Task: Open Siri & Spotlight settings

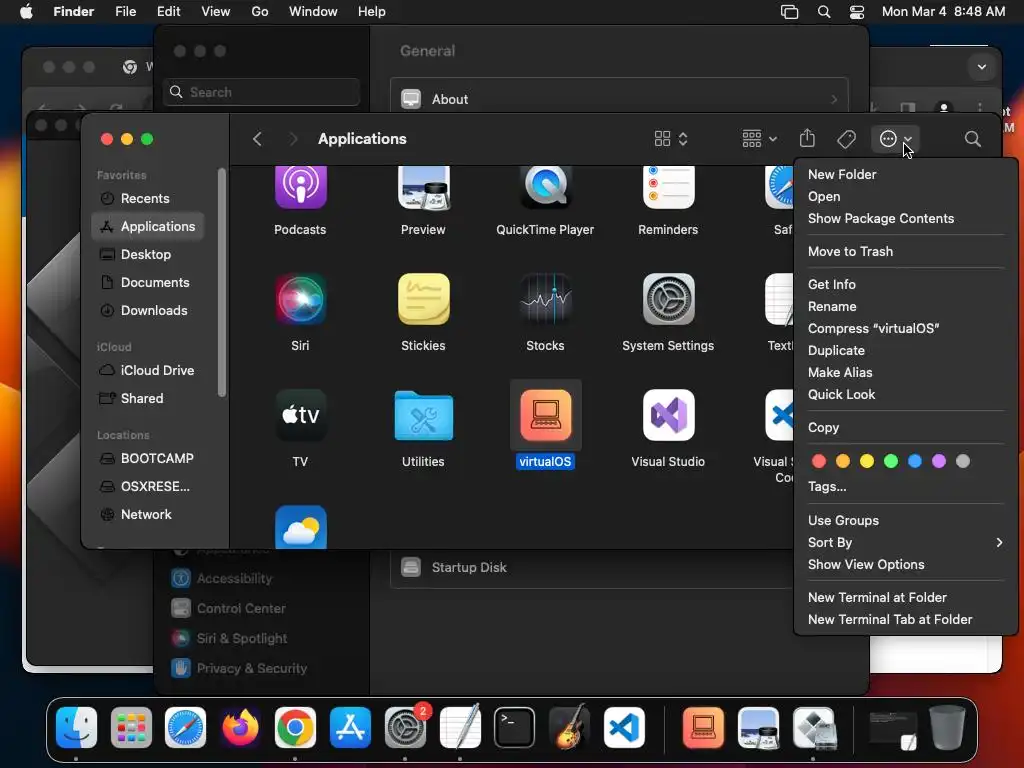Action: click(x=229, y=639)
